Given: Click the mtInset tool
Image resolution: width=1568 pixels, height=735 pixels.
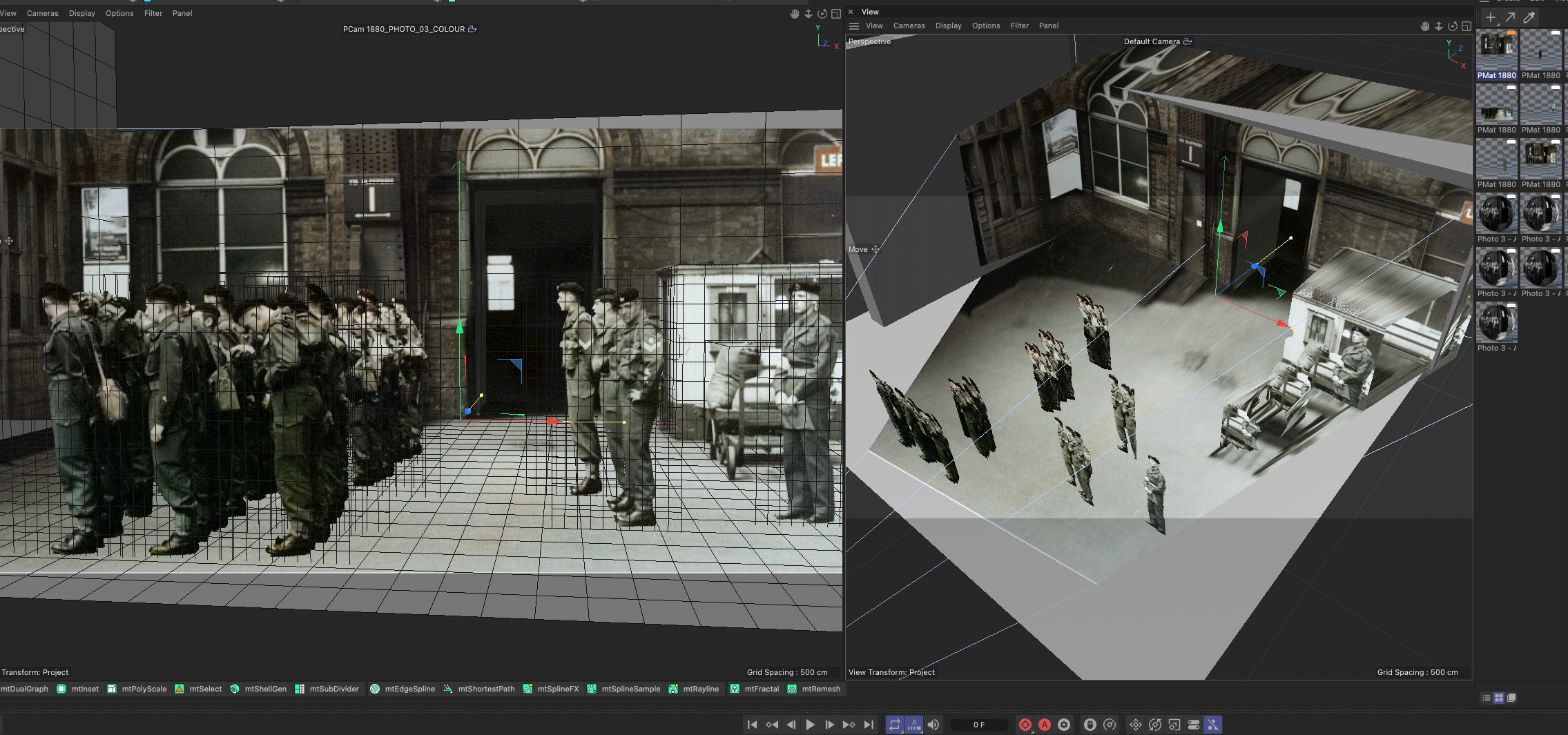Looking at the screenshot, I should click(x=78, y=689).
